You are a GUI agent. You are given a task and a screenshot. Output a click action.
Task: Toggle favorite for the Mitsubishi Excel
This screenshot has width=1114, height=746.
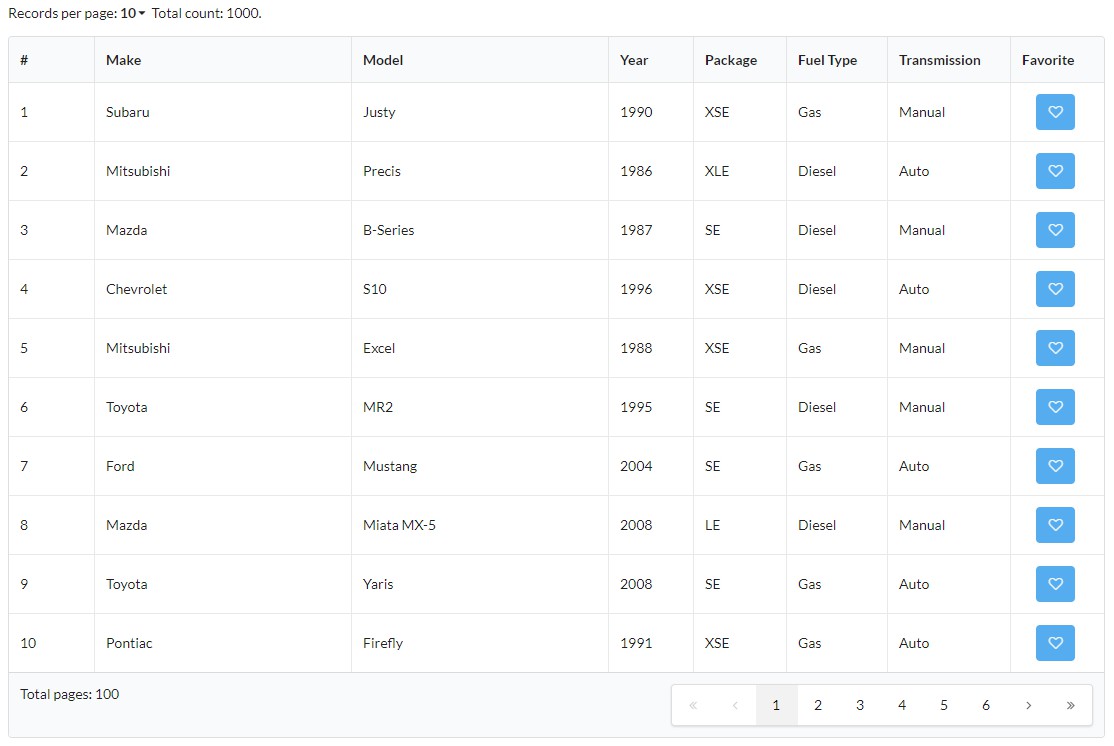coord(1055,348)
